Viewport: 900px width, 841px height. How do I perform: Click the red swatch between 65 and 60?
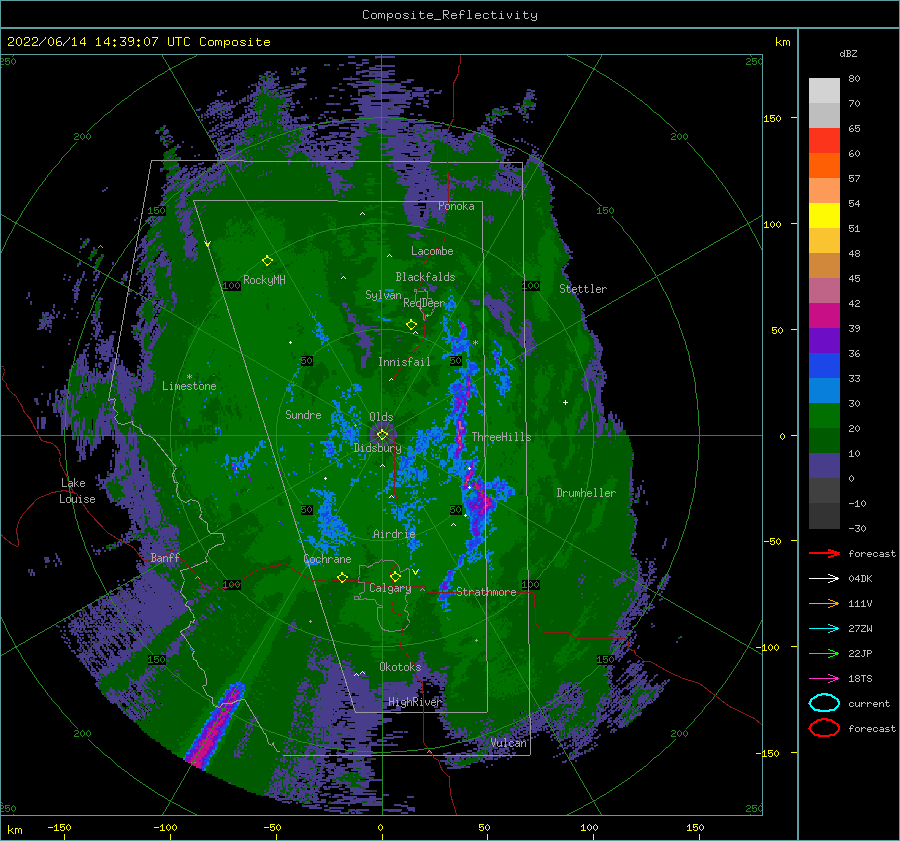[x=824, y=141]
